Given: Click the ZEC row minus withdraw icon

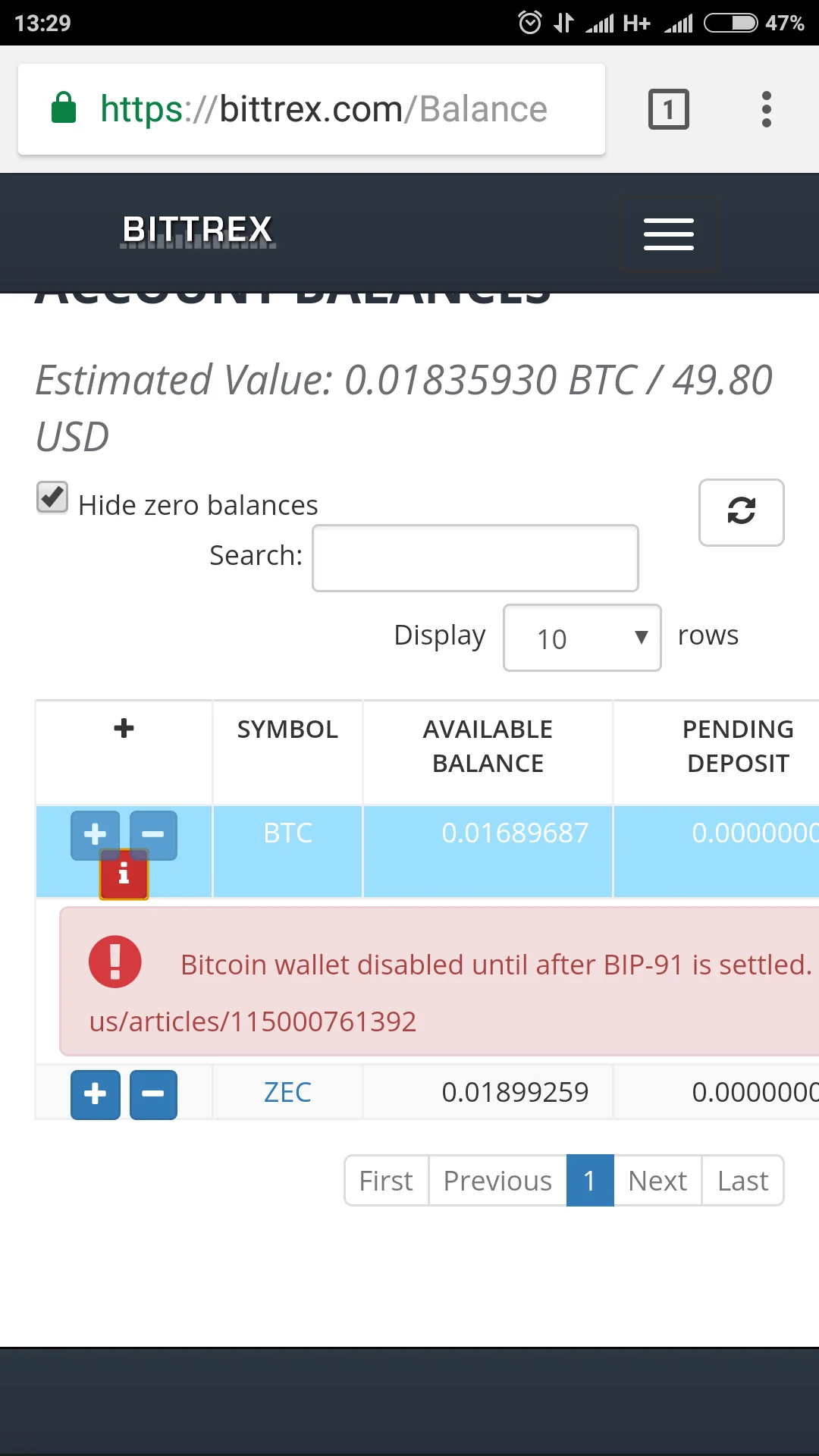Looking at the screenshot, I should click(x=153, y=1094).
